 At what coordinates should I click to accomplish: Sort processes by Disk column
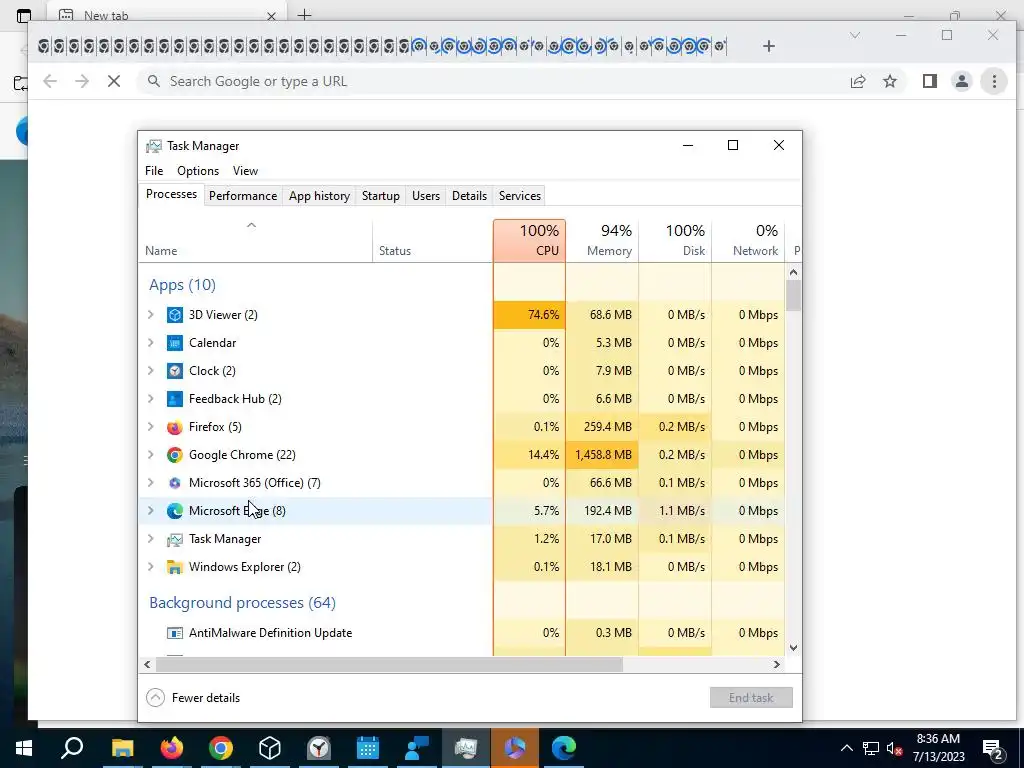pos(675,241)
